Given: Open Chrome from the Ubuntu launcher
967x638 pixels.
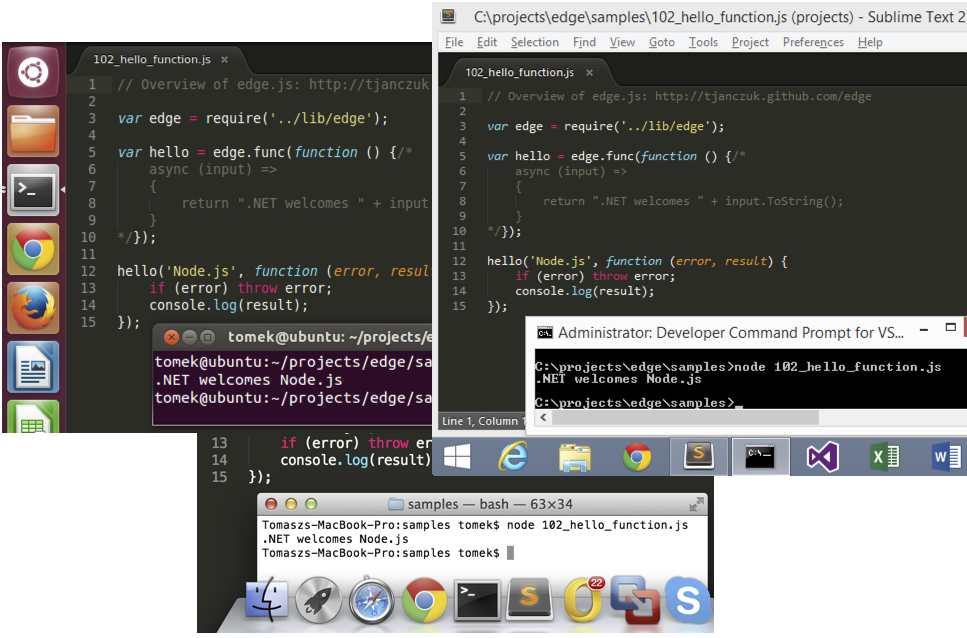Looking at the screenshot, I should click(33, 249).
